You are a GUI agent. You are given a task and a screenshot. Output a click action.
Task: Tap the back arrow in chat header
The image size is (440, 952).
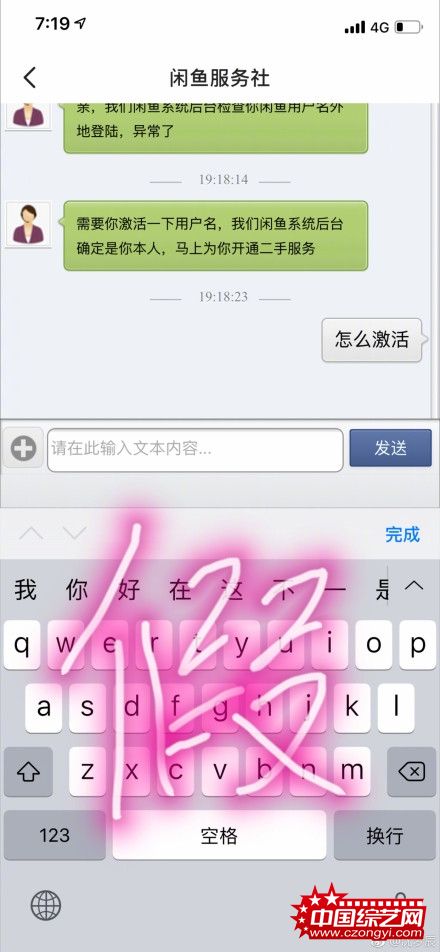pyautogui.click(x=30, y=78)
